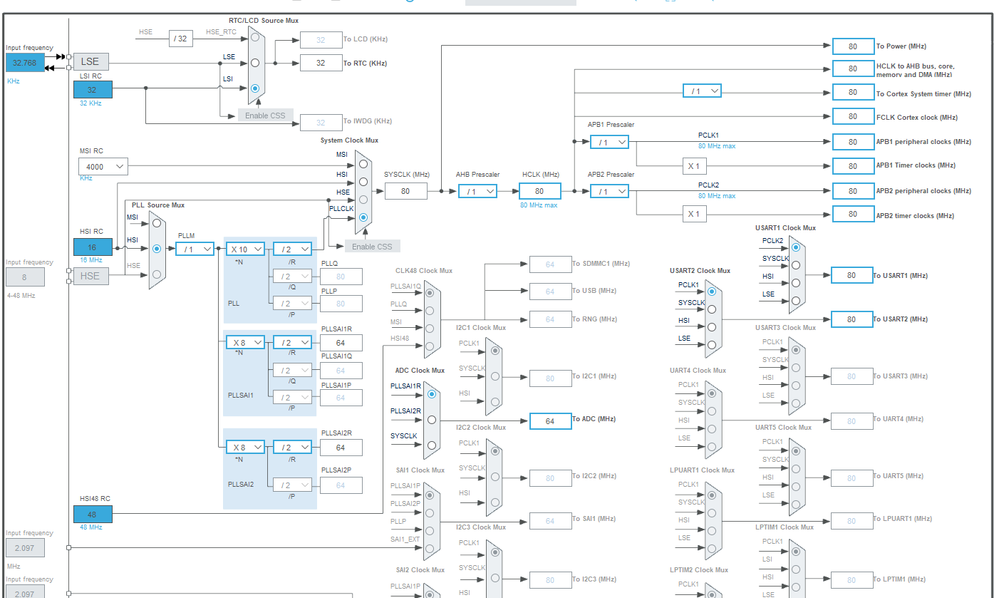Choose HSE_RTC in the RTC/LCD Source Mux

[255, 37]
